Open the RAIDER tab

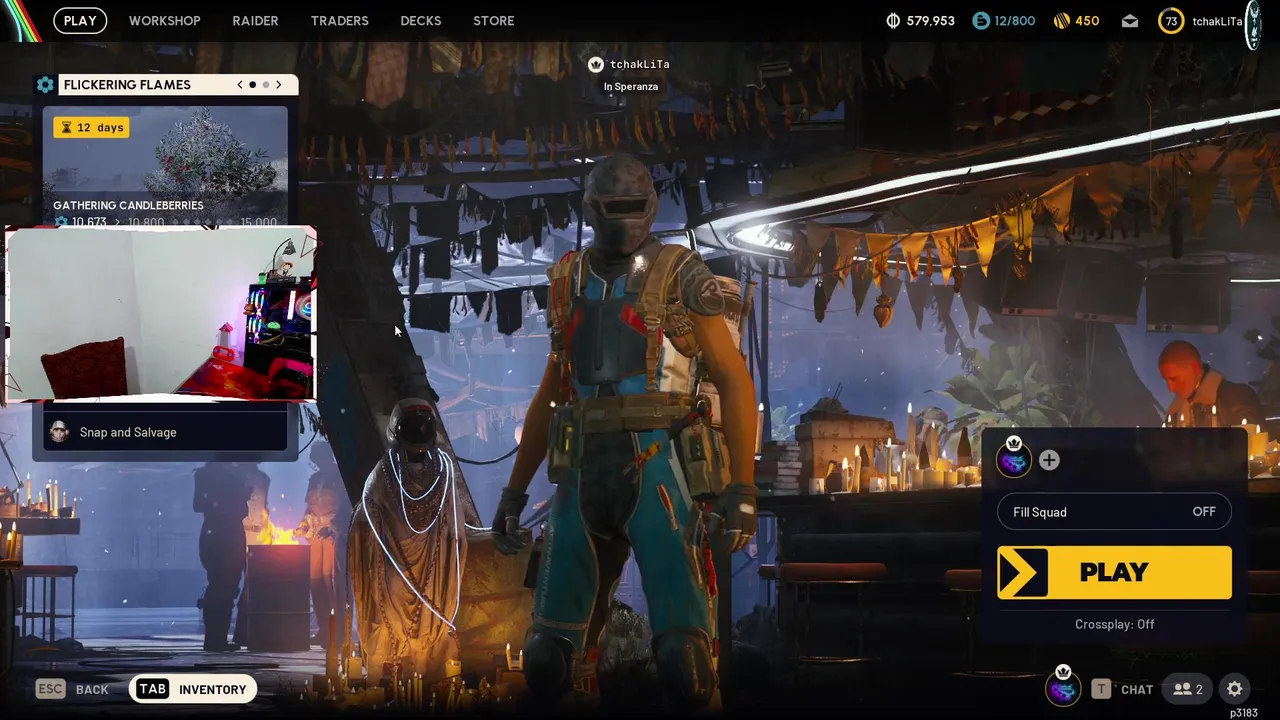click(255, 20)
